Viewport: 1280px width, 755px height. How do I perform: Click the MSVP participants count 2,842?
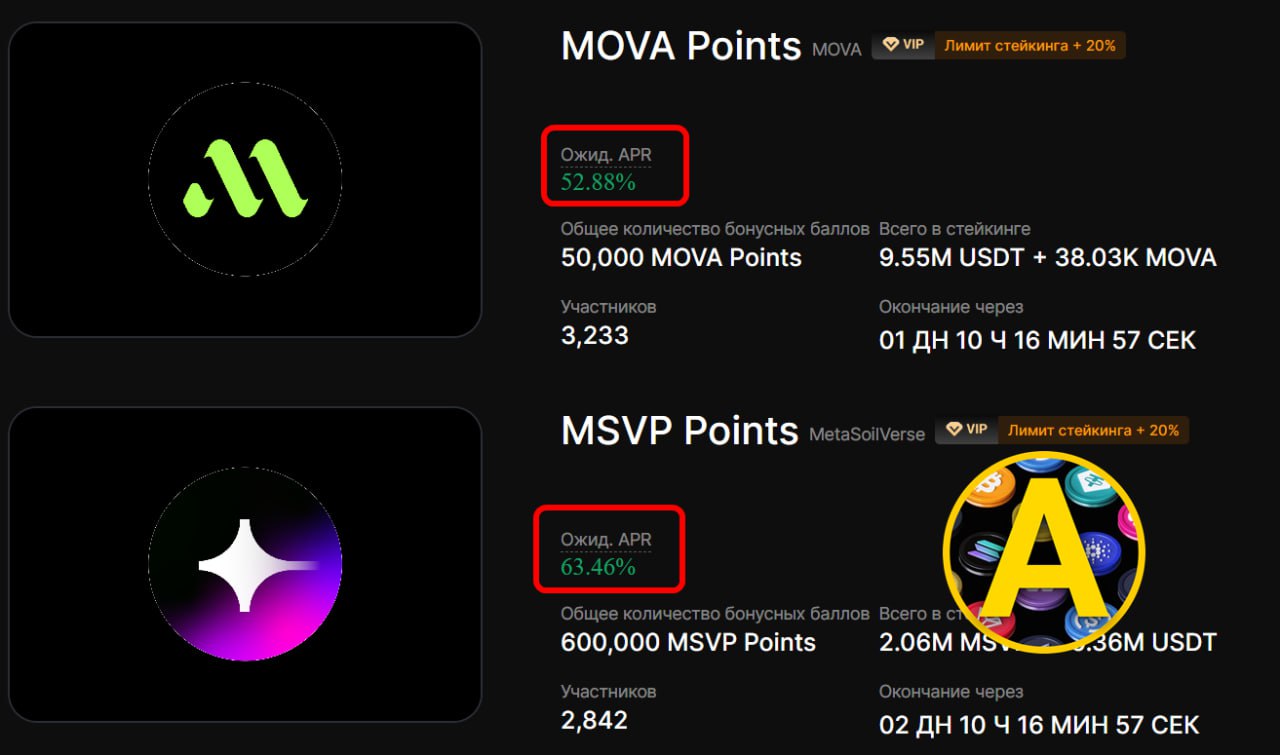[594, 720]
